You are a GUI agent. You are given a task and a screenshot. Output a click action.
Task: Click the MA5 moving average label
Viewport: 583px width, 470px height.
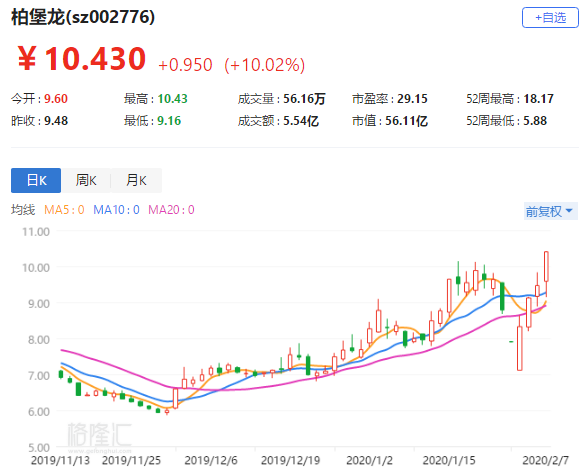[64, 210]
